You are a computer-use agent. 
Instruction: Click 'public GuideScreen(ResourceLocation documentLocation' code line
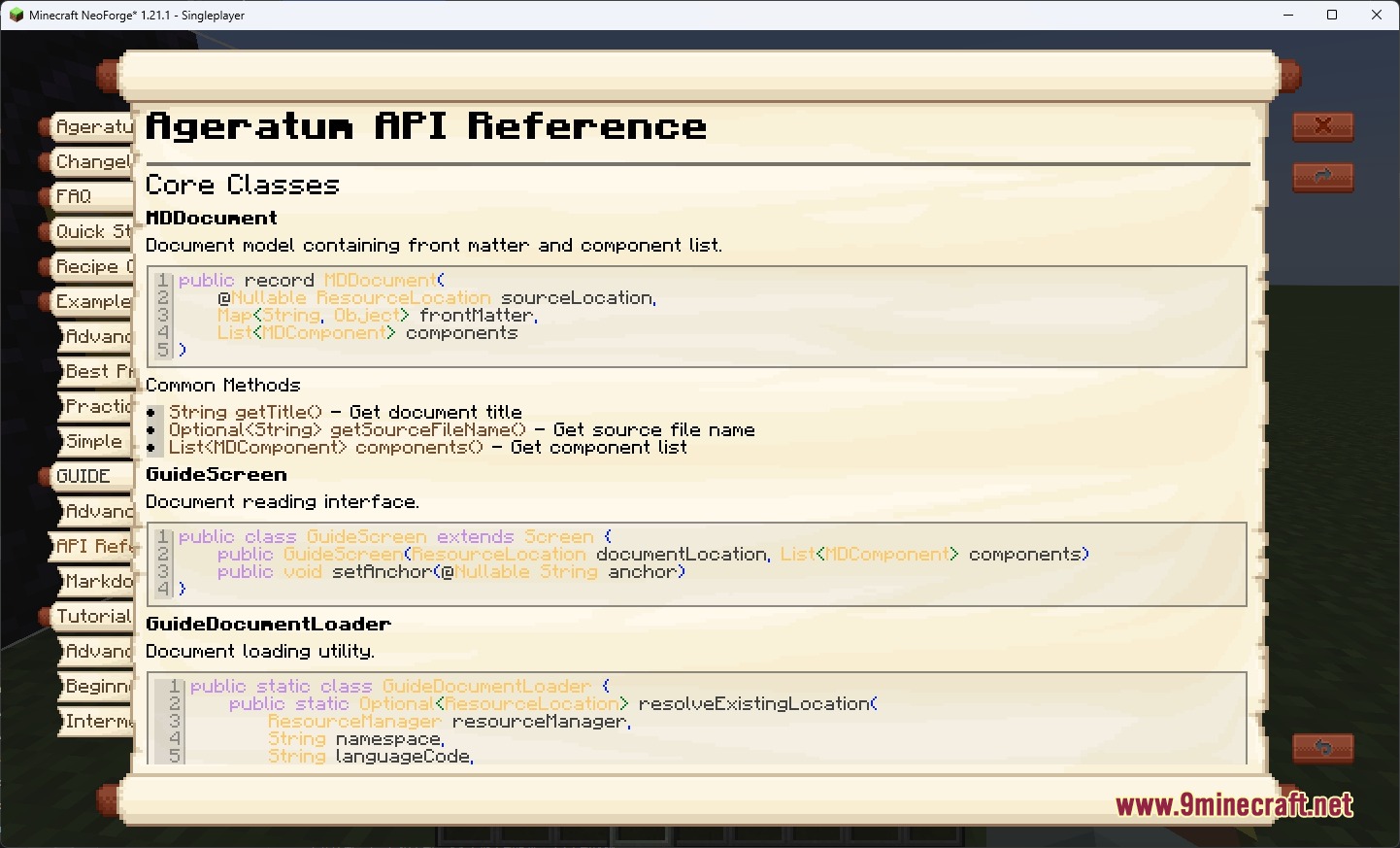click(653, 555)
